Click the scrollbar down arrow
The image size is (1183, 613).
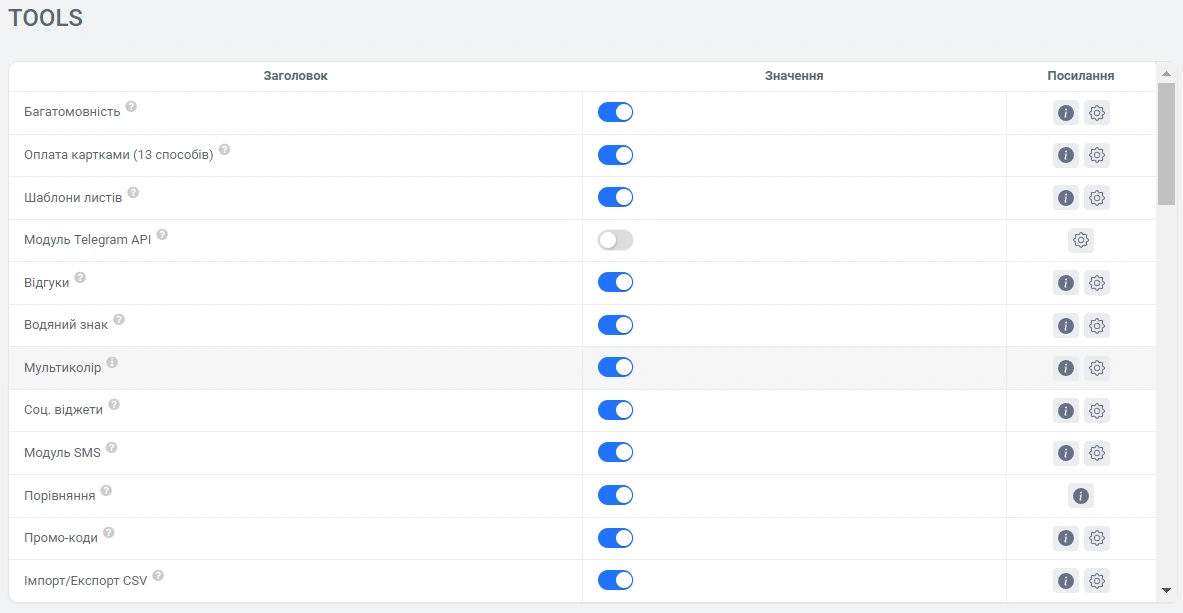pyautogui.click(x=1166, y=591)
